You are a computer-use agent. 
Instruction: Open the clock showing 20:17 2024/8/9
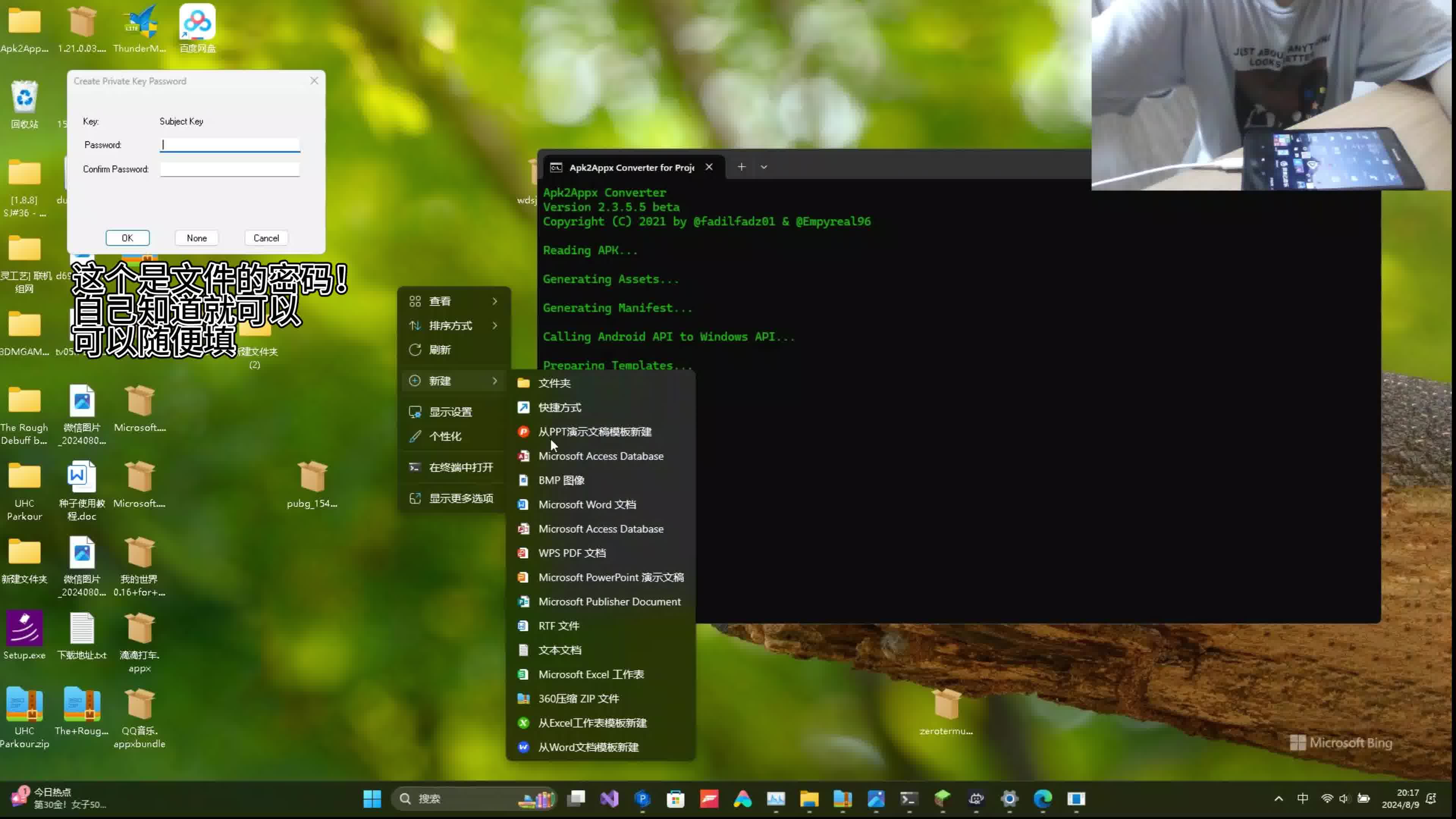tap(1400, 799)
